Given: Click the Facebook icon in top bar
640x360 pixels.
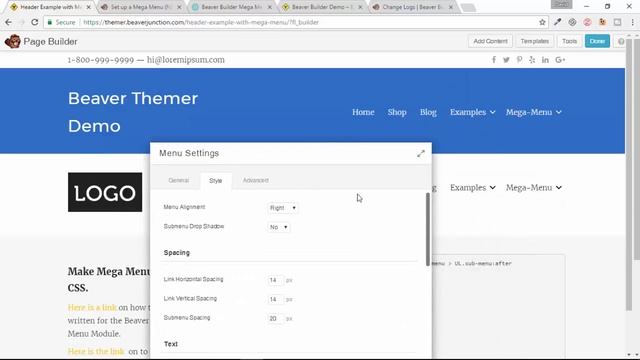Looking at the screenshot, I should (x=493, y=60).
